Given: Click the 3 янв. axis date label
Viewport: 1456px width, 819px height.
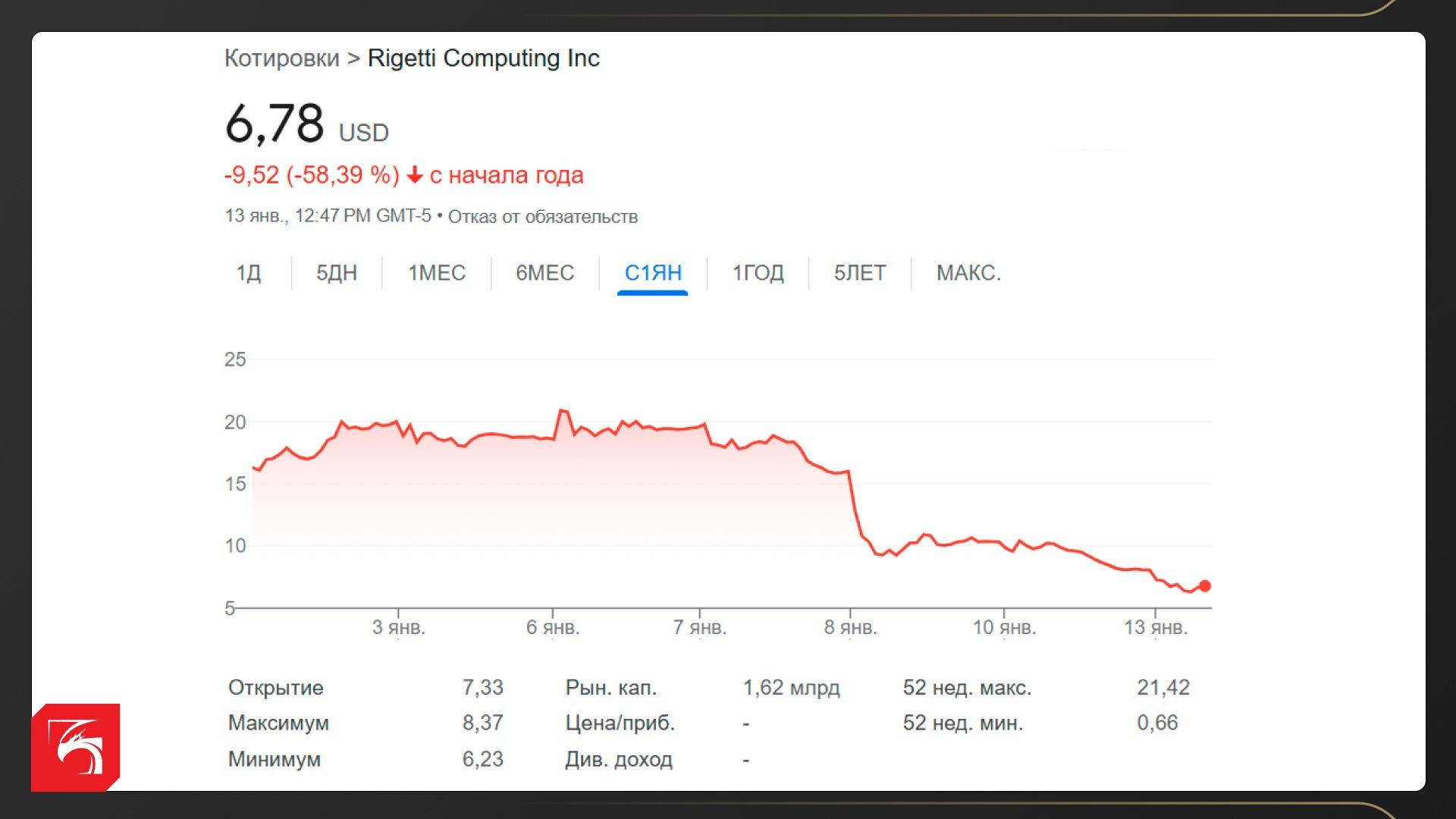Looking at the screenshot, I should click(399, 628).
